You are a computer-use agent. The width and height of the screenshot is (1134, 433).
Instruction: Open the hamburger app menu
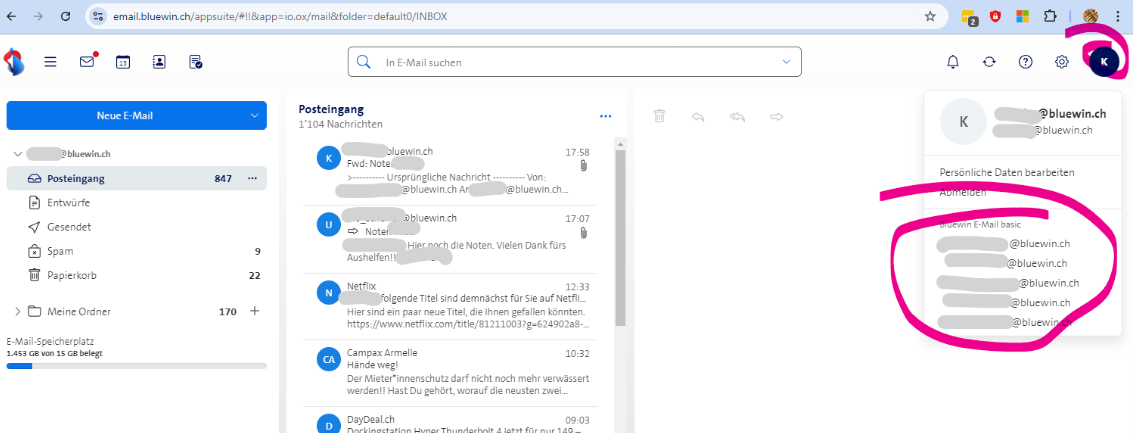coord(50,62)
